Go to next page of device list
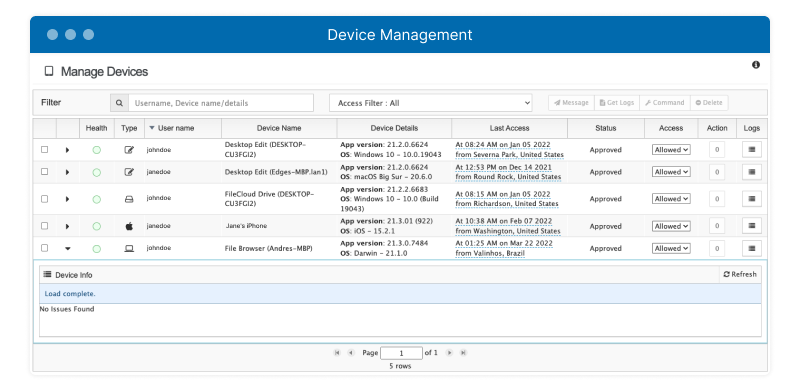800x392 pixels. coord(449,353)
